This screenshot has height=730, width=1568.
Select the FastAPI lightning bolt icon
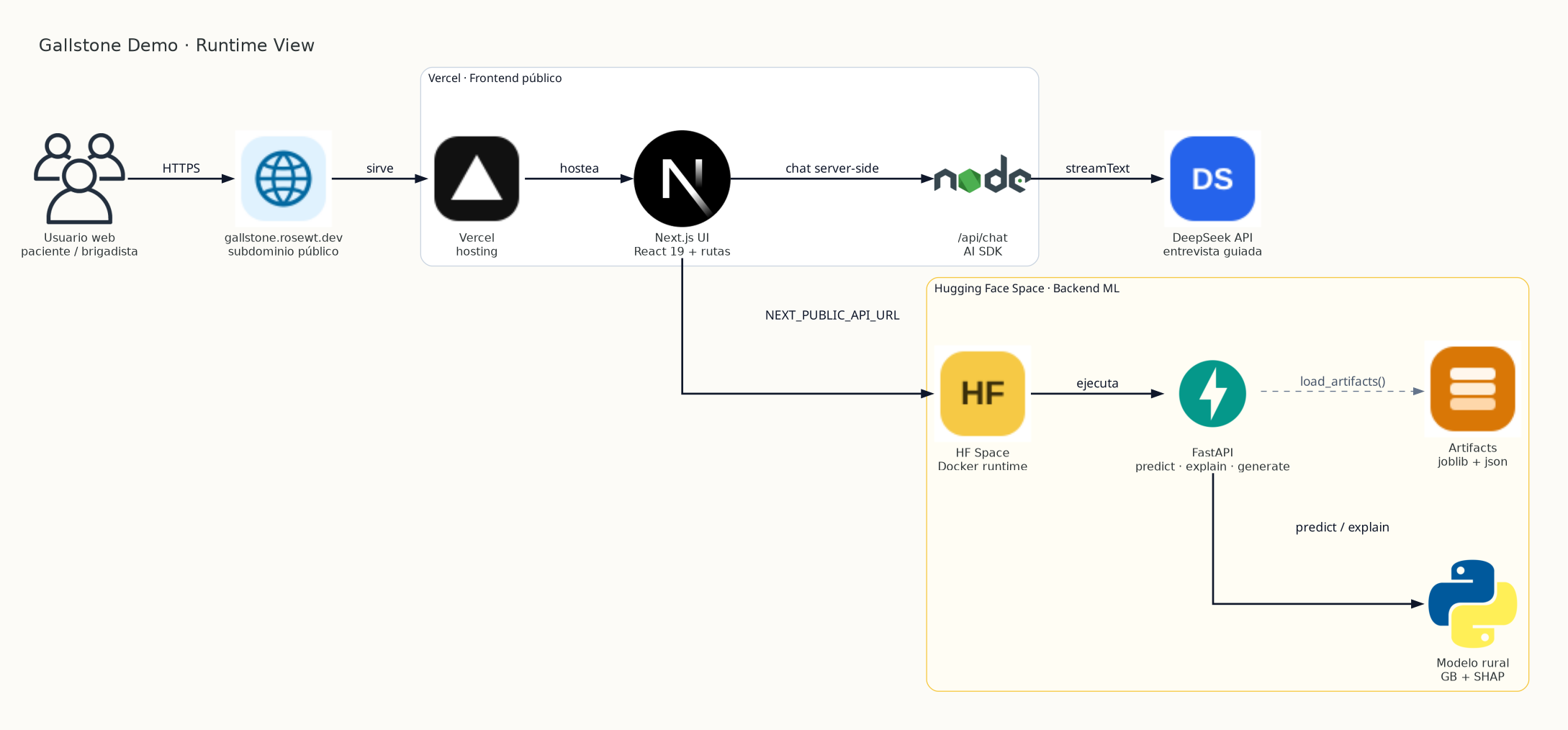(x=1212, y=393)
